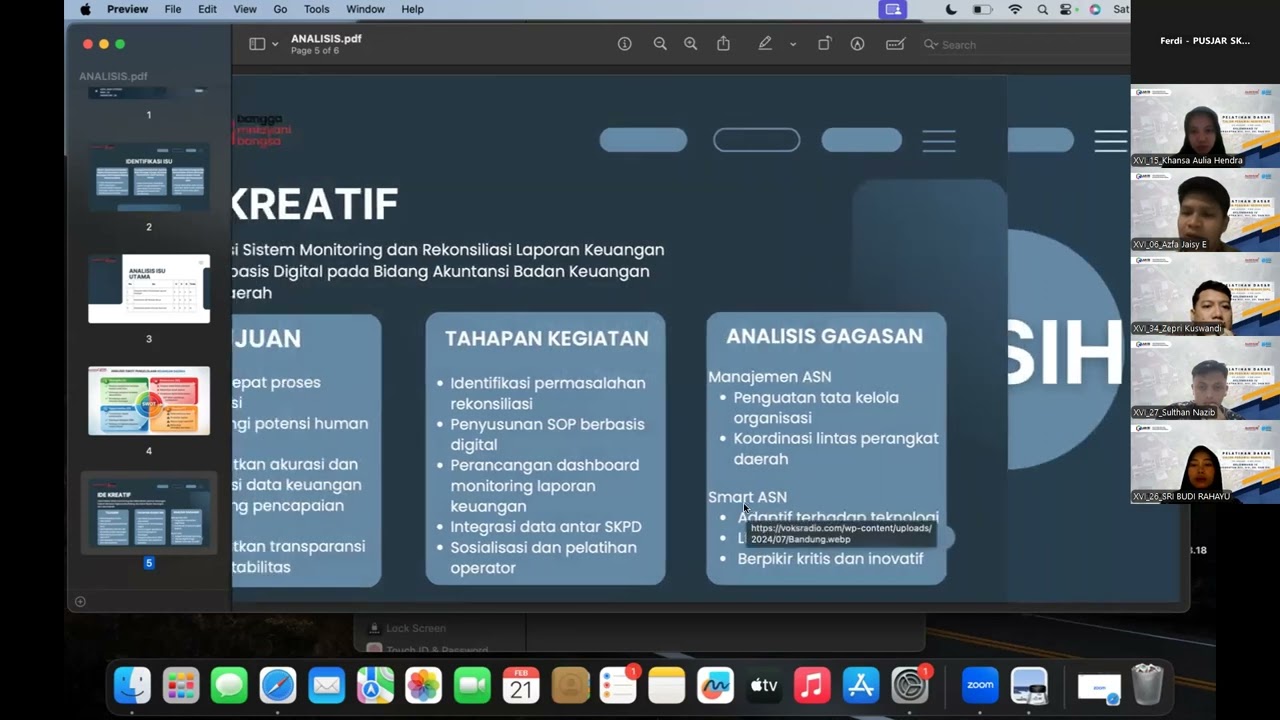The image size is (1280, 720).
Task: Open the Apple menu
Action: pyautogui.click(x=85, y=9)
